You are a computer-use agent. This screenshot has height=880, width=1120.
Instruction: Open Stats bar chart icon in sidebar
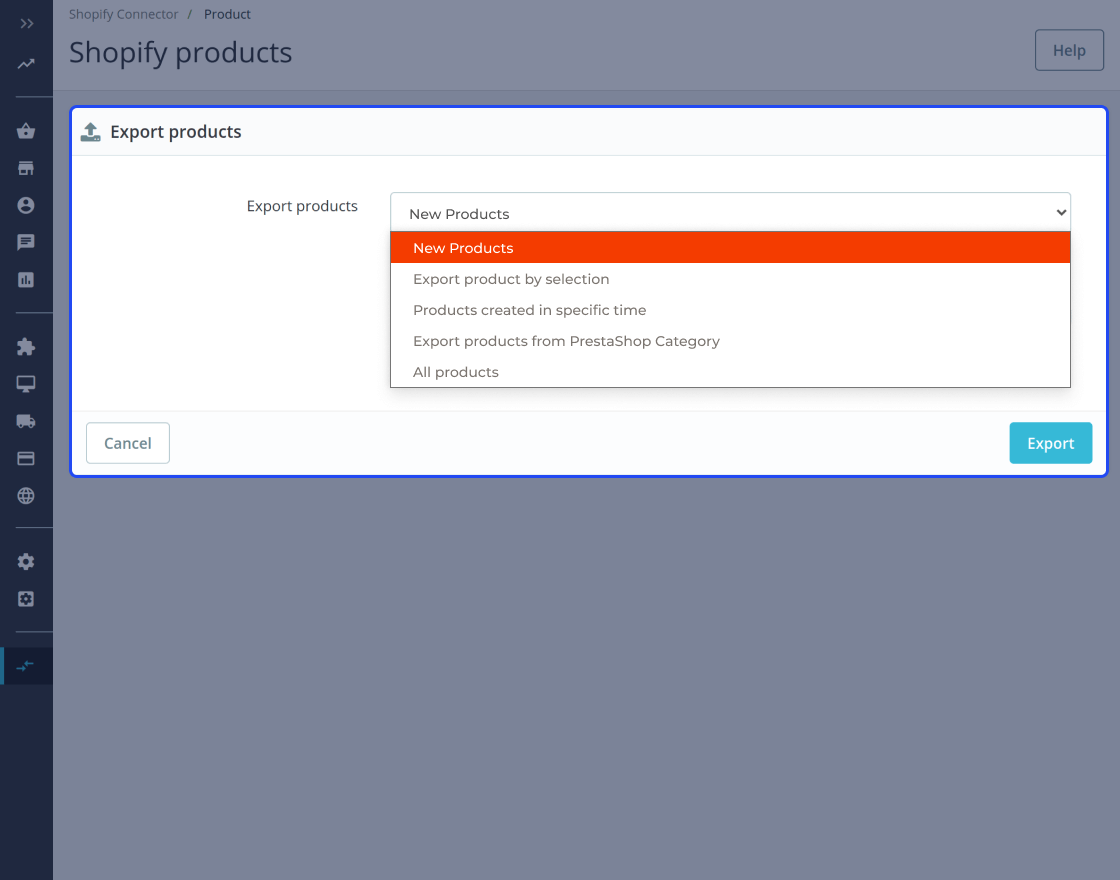coord(26,280)
